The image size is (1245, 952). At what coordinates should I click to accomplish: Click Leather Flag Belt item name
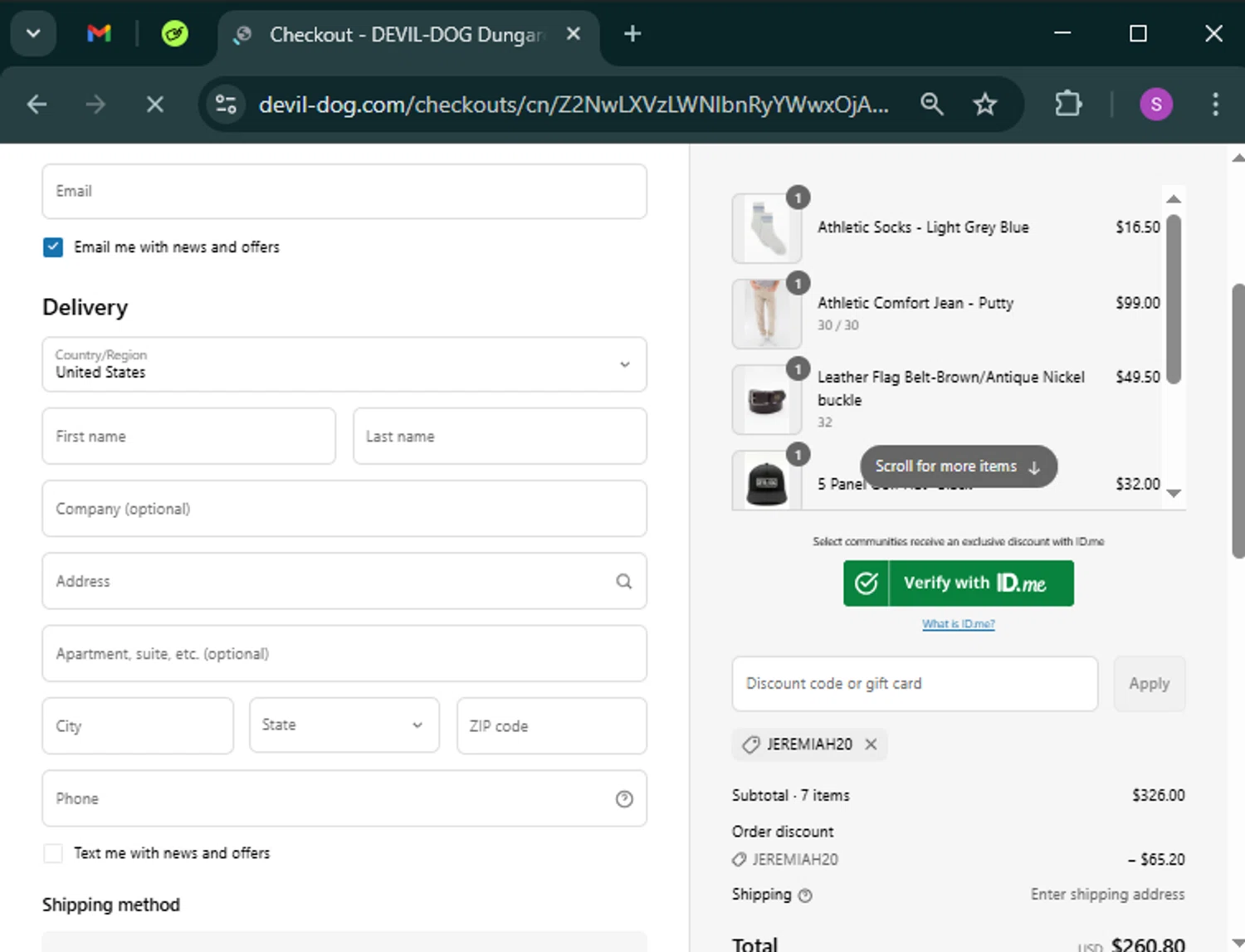click(951, 388)
